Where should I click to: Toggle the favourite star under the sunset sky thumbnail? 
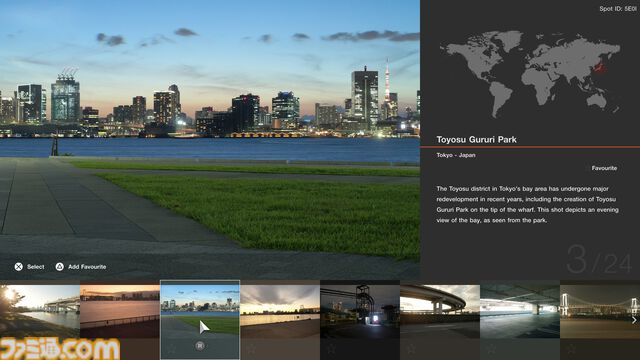(x=251, y=349)
